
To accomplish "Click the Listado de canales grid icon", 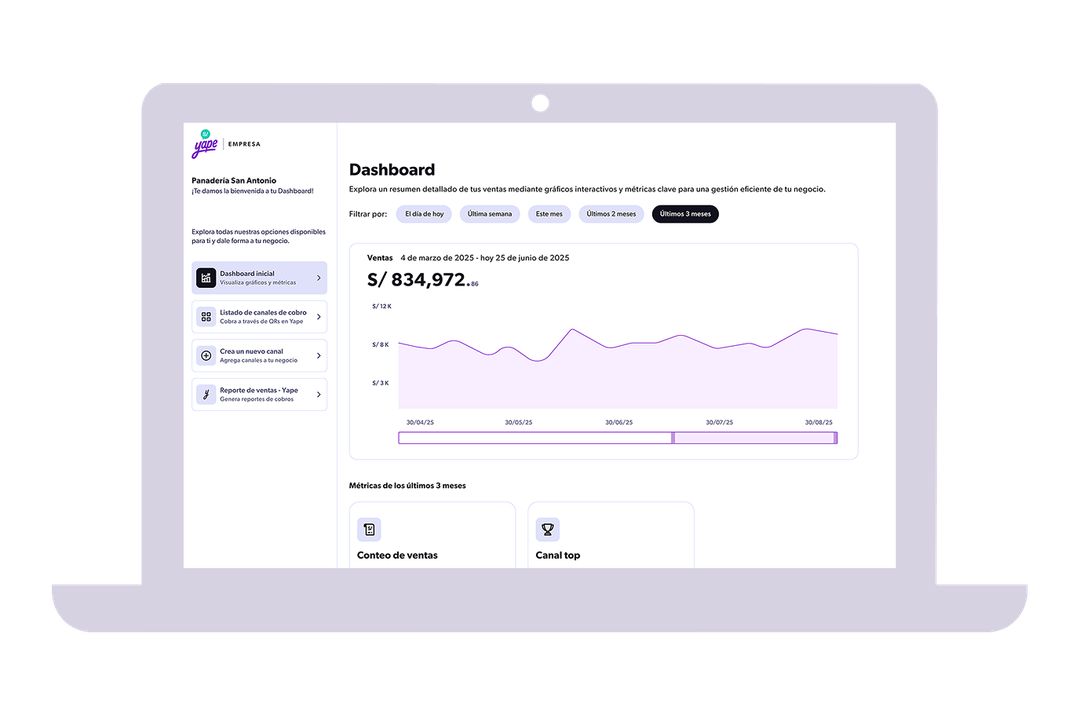I will (x=206, y=317).
